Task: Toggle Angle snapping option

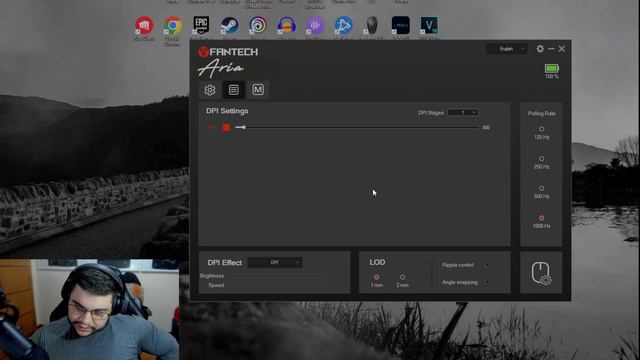Action: 487,282
